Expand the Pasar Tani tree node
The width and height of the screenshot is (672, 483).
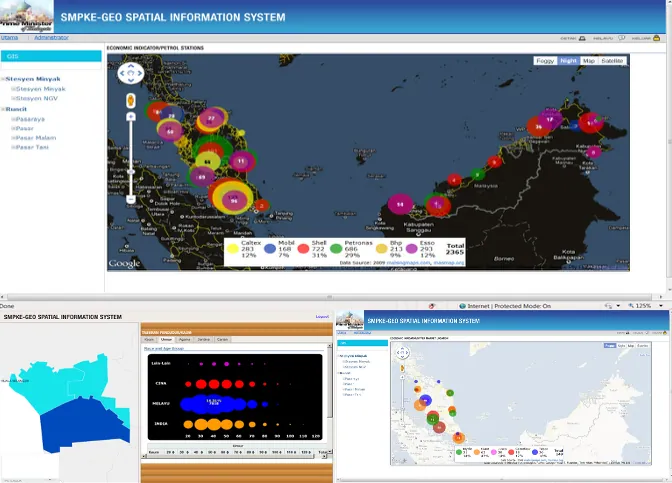pos(13,147)
